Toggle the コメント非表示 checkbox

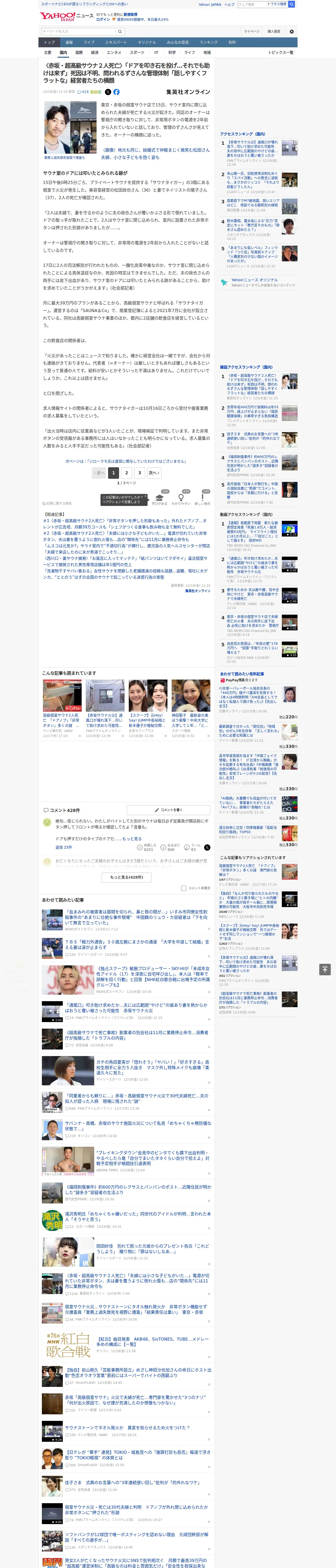(x=183, y=888)
